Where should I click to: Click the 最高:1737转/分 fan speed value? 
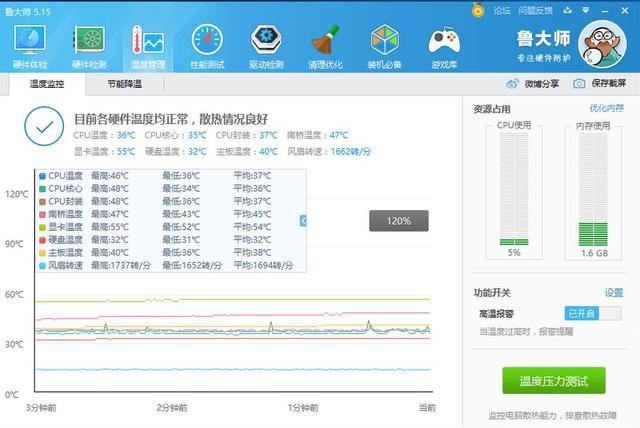pyautogui.click(x=121, y=266)
